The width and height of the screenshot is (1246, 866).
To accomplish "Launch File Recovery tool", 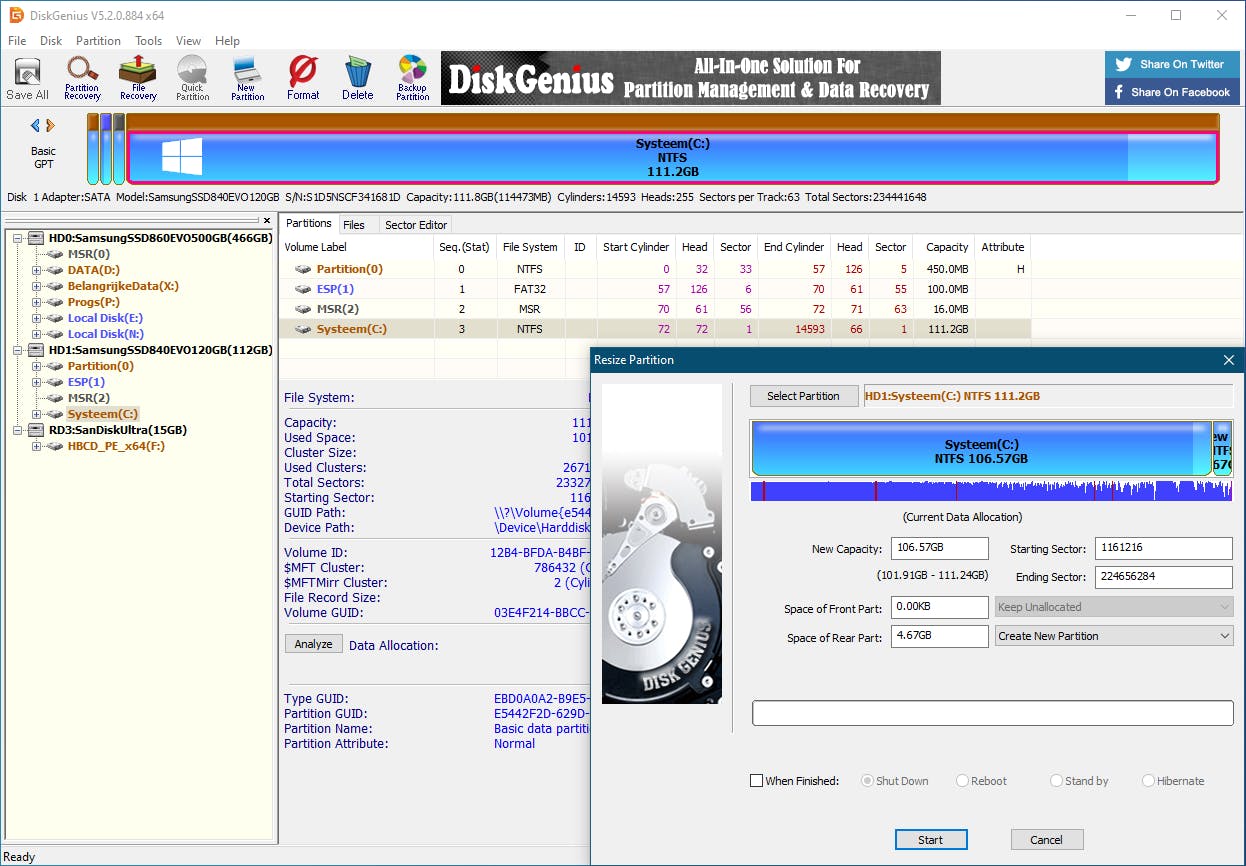I will coord(138,79).
